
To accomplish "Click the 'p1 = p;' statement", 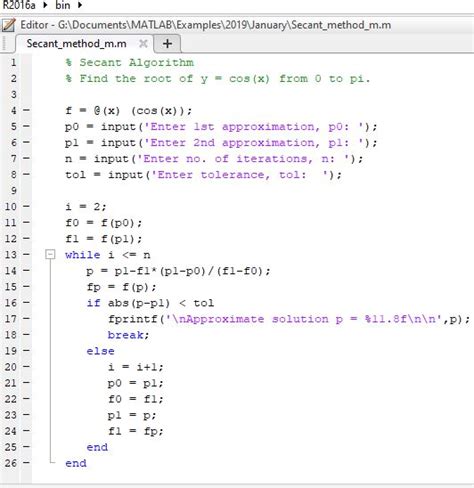I will pyautogui.click(x=132, y=415).
